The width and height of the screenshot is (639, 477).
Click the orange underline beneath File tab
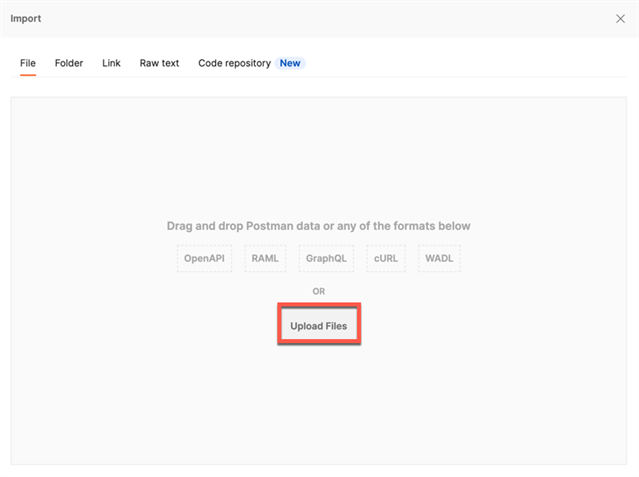coord(28,76)
